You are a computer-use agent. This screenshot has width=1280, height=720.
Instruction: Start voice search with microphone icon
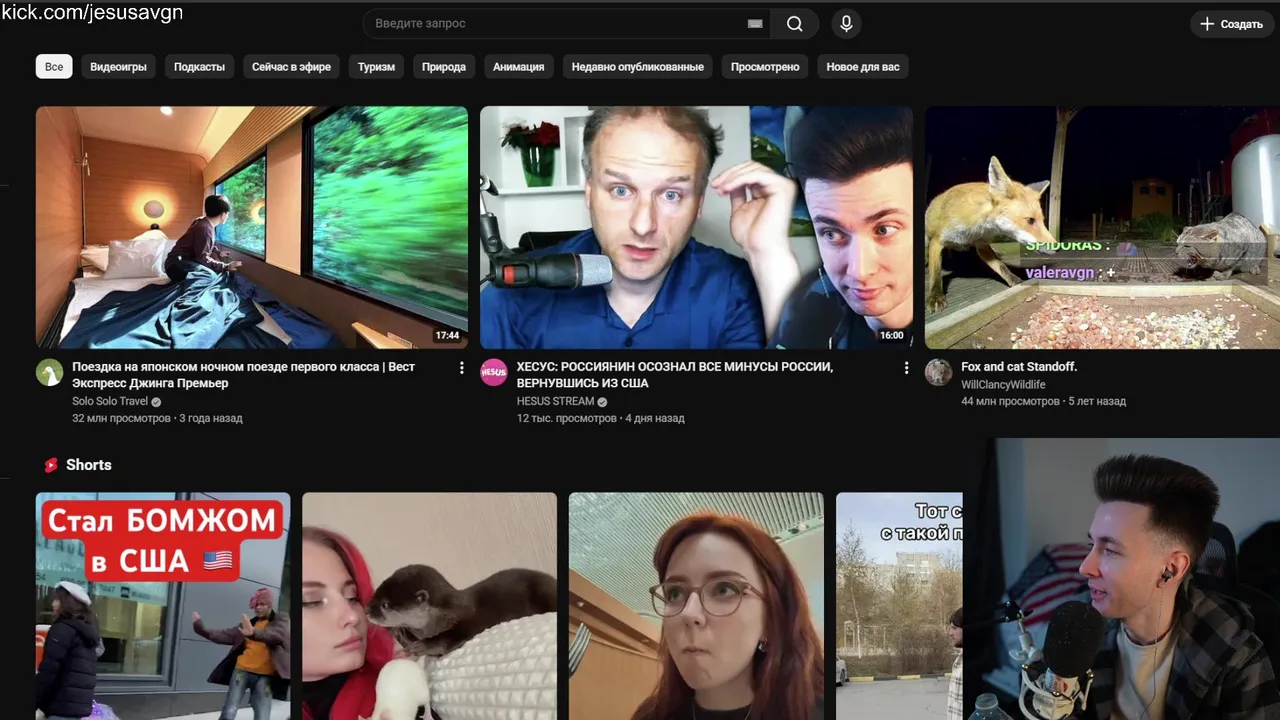pyautogui.click(x=846, y=24)
